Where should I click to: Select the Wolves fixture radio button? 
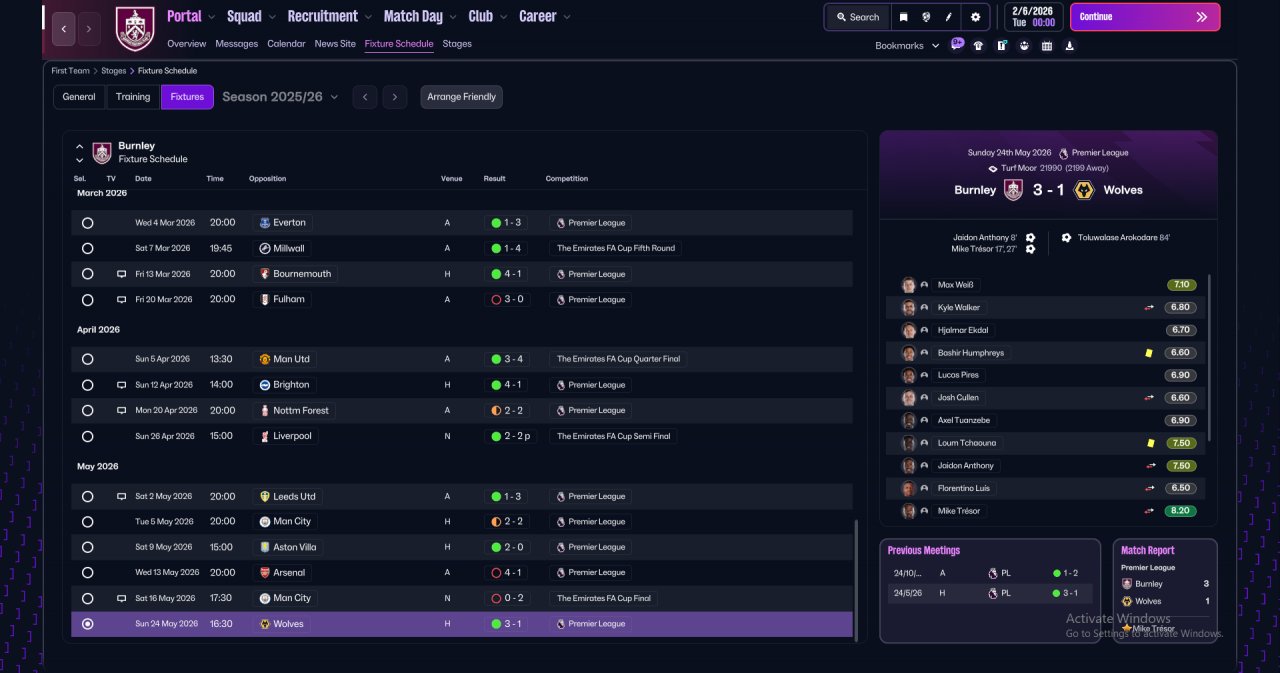tap(87, 624)
